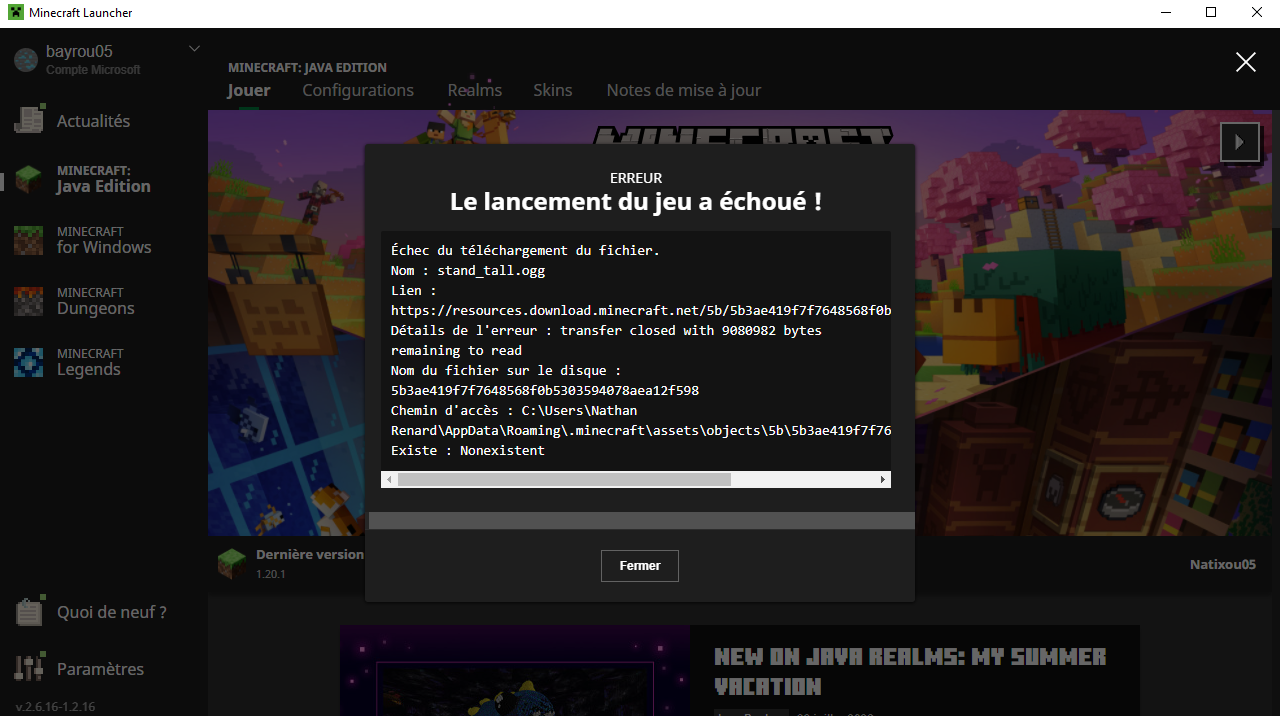Open the Minecraft Legends icon
The image size is (1280, 716).
point(29,363)
